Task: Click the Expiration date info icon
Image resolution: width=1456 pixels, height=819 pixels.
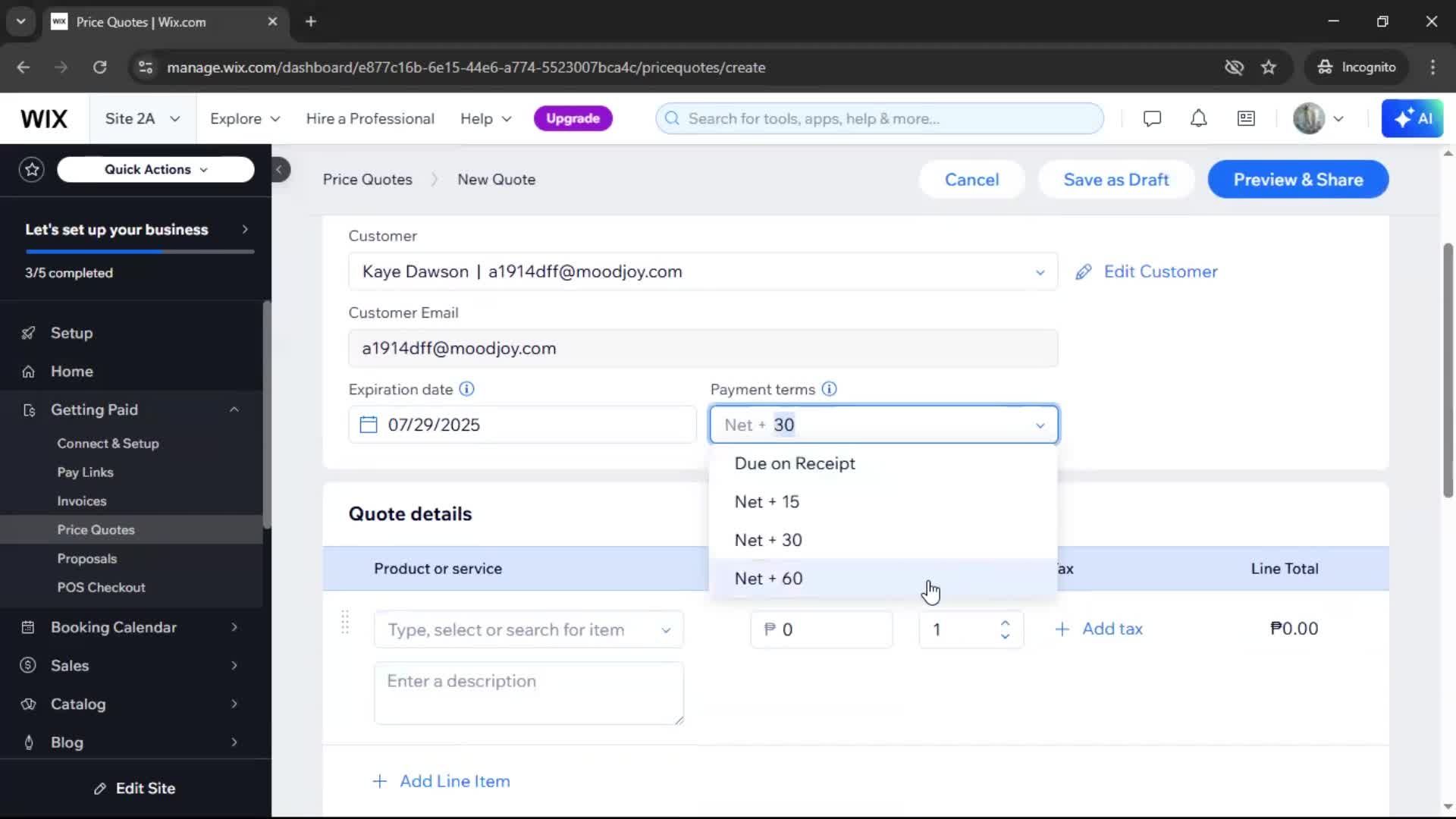Action: 467,389
